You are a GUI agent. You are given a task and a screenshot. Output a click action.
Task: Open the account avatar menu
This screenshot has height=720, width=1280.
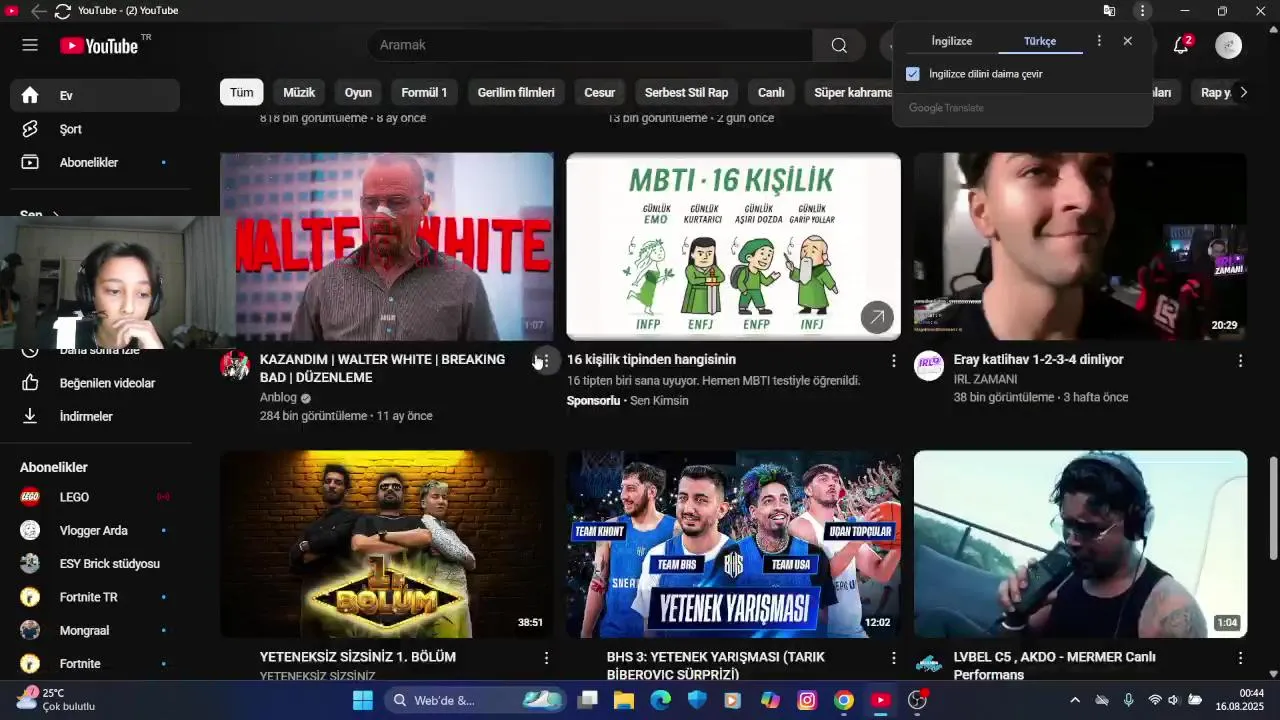[x=1228, y=45]
